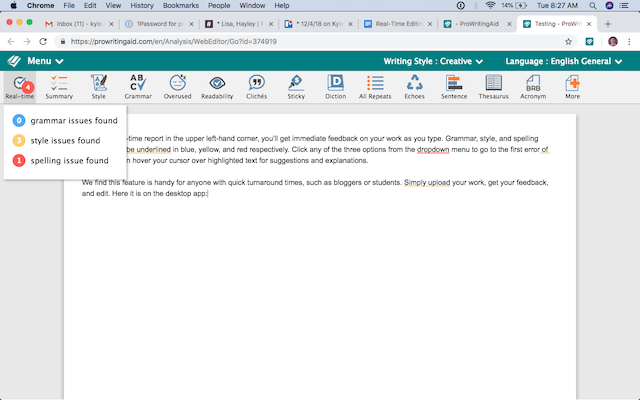Change Language from English General
Image resolution: width=640 pixels, height=400 pixels.
coord(564,61)
